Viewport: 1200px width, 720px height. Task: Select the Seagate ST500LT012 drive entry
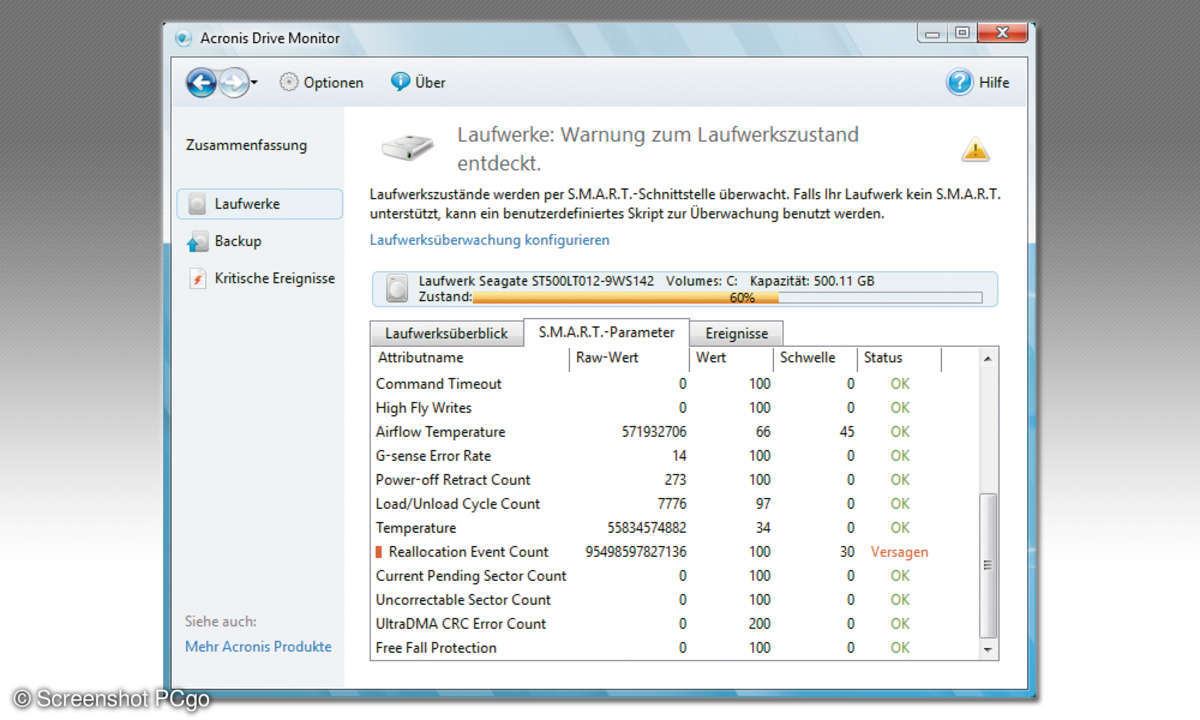click(x=685, y=289)
